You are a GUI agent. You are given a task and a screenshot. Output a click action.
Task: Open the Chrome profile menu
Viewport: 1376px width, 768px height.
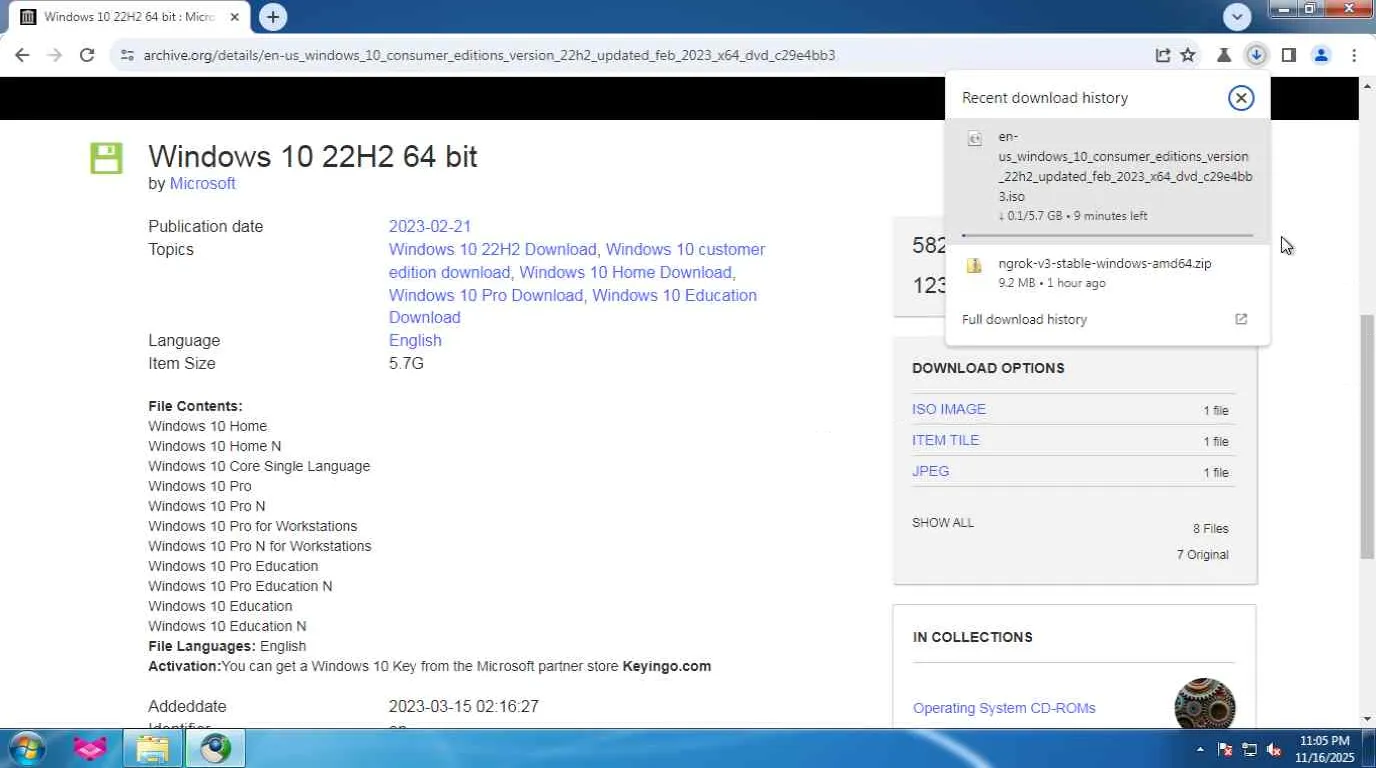tap(1321, 56)
